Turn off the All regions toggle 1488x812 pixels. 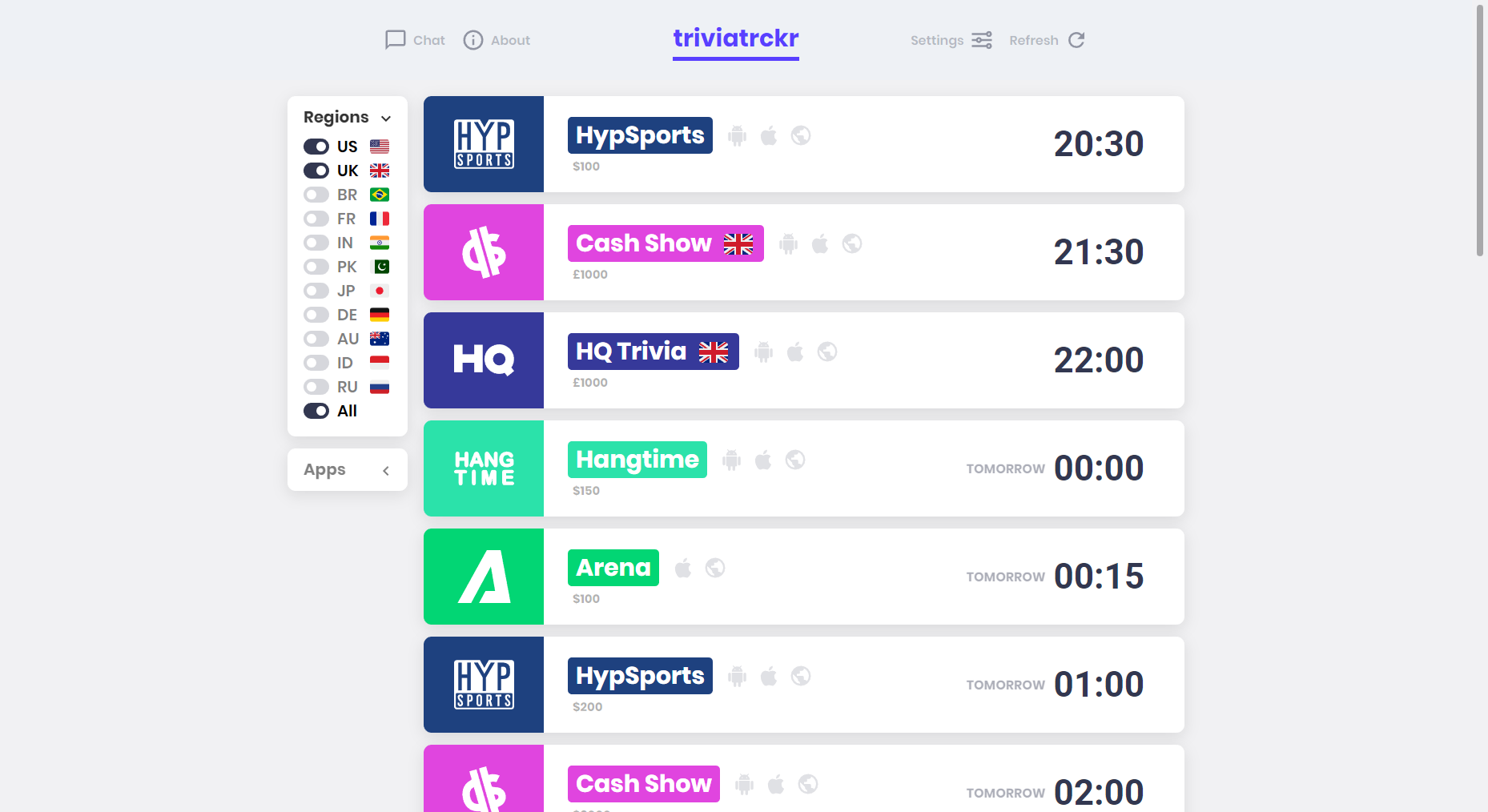tap(315, 411)
